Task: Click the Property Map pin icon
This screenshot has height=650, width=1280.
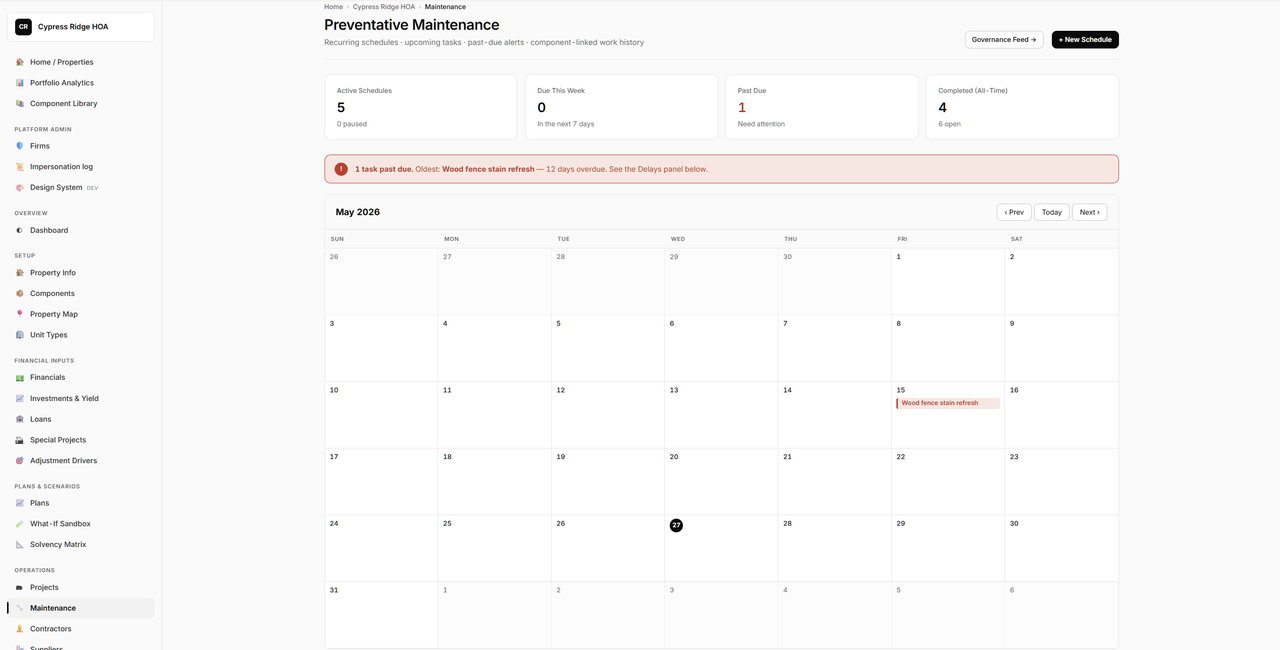Action: pos(20,314)
